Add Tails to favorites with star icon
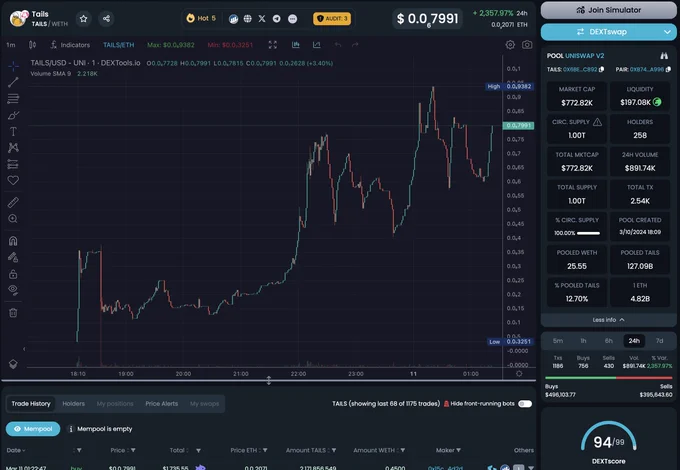 84,19
